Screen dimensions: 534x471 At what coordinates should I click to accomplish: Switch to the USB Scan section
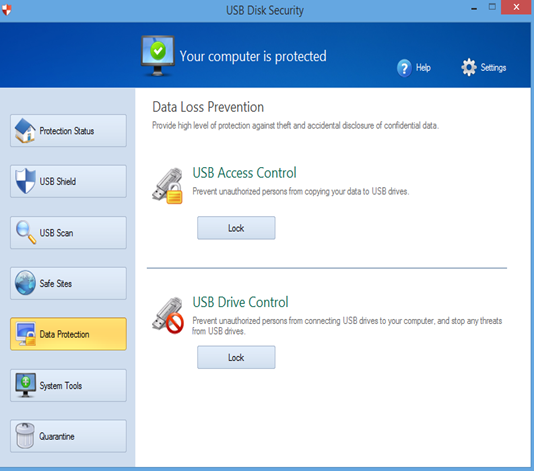click(68, 233)
